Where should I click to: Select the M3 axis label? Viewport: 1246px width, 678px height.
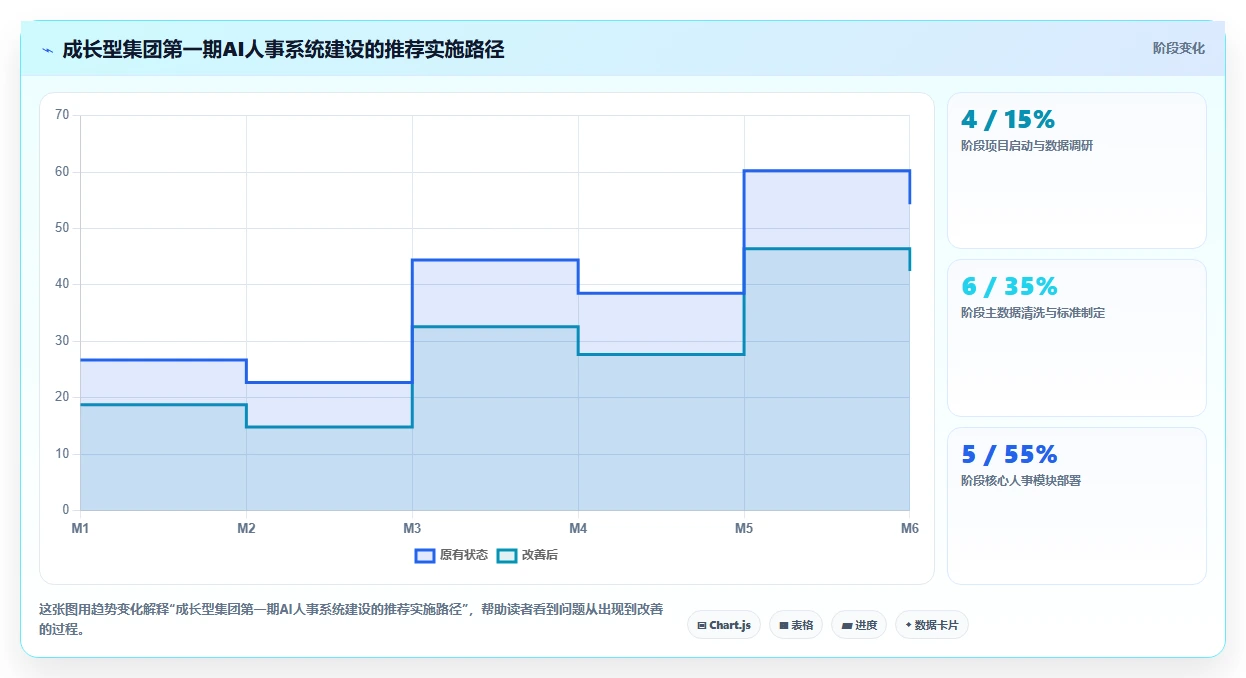coord(412,528)
